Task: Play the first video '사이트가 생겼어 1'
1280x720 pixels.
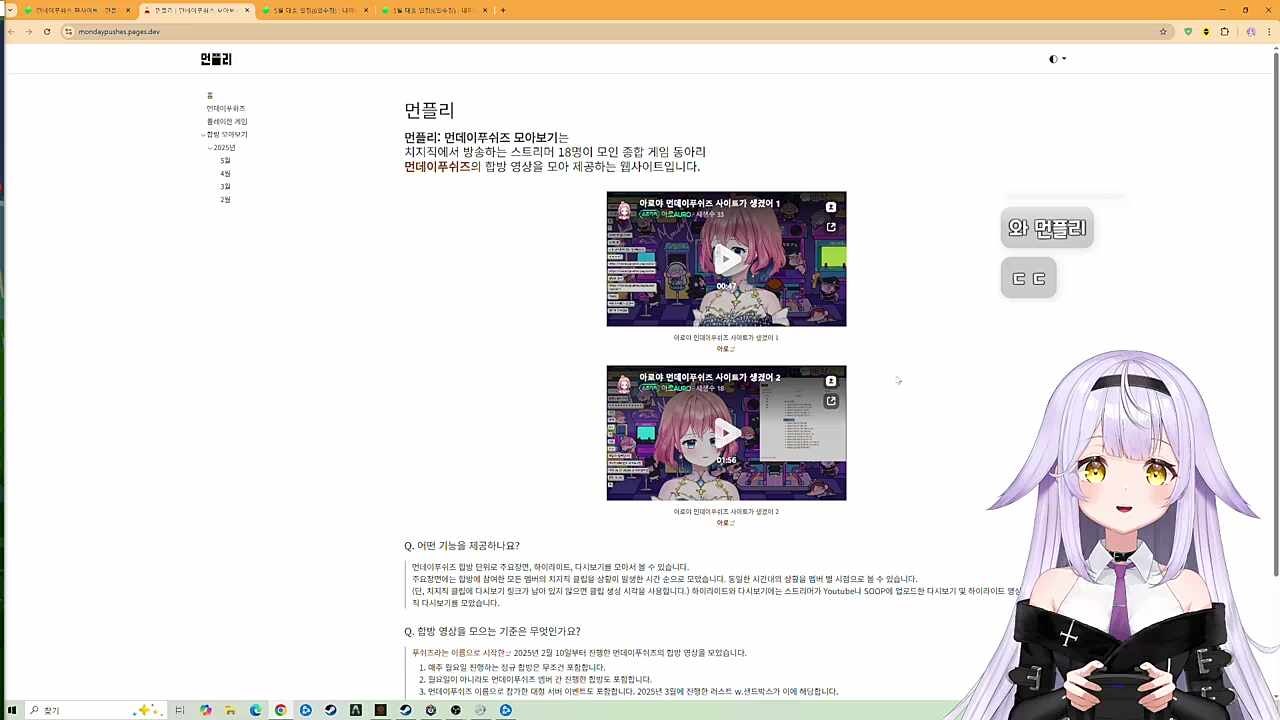Action: click(x=727, y=259)
